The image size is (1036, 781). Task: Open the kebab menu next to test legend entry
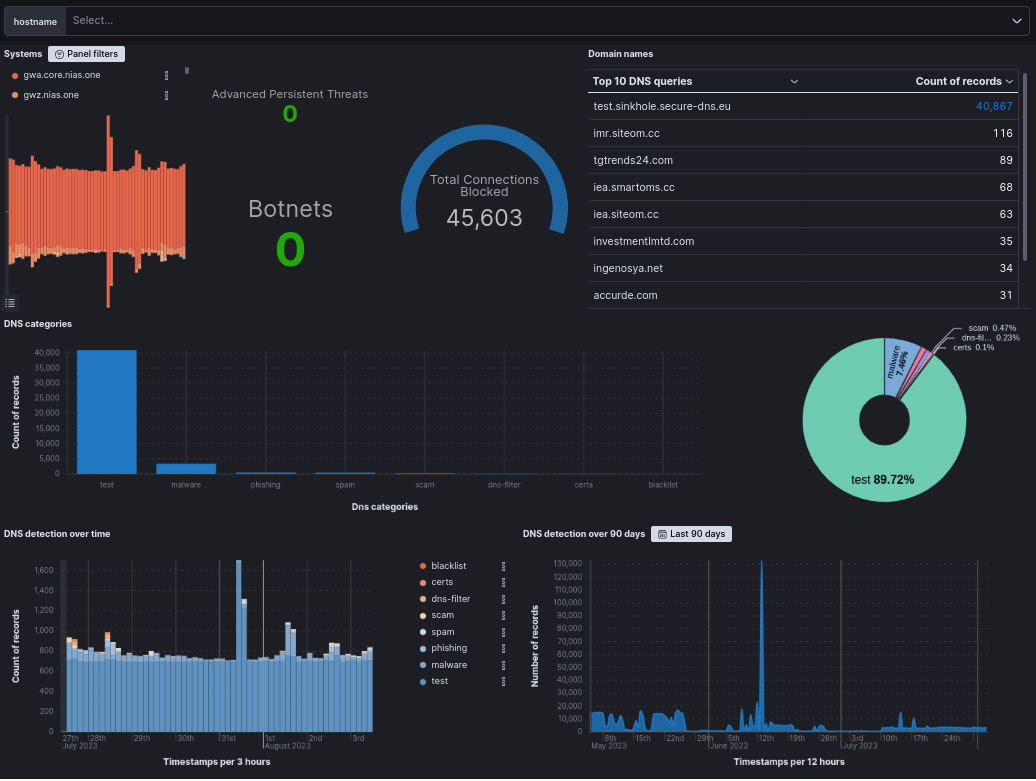[x=503, y=680]
